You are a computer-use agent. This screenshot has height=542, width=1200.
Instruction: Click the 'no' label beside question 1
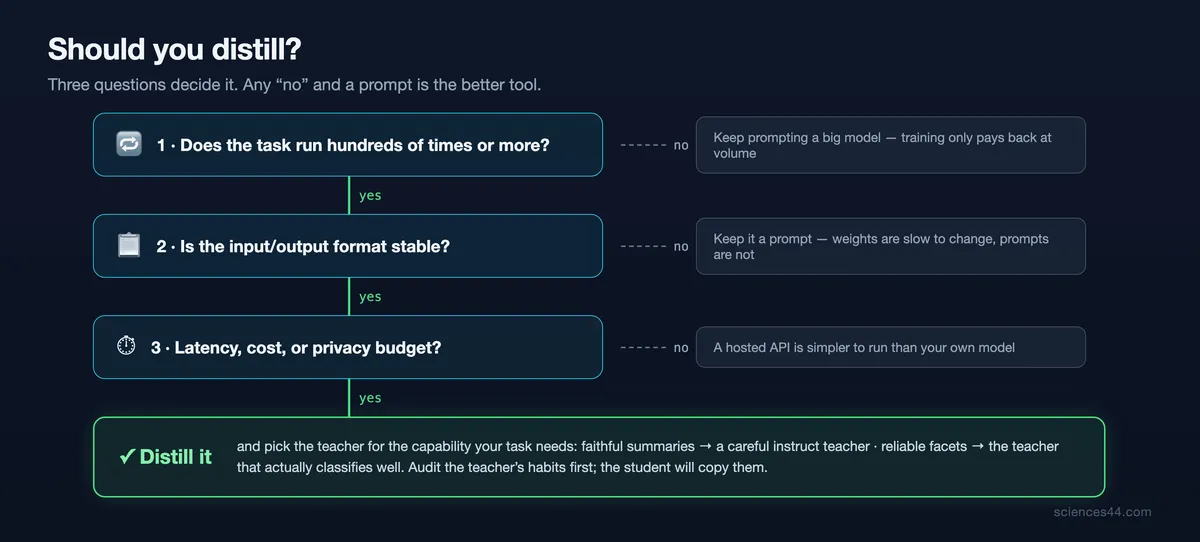tap(681, 145)
